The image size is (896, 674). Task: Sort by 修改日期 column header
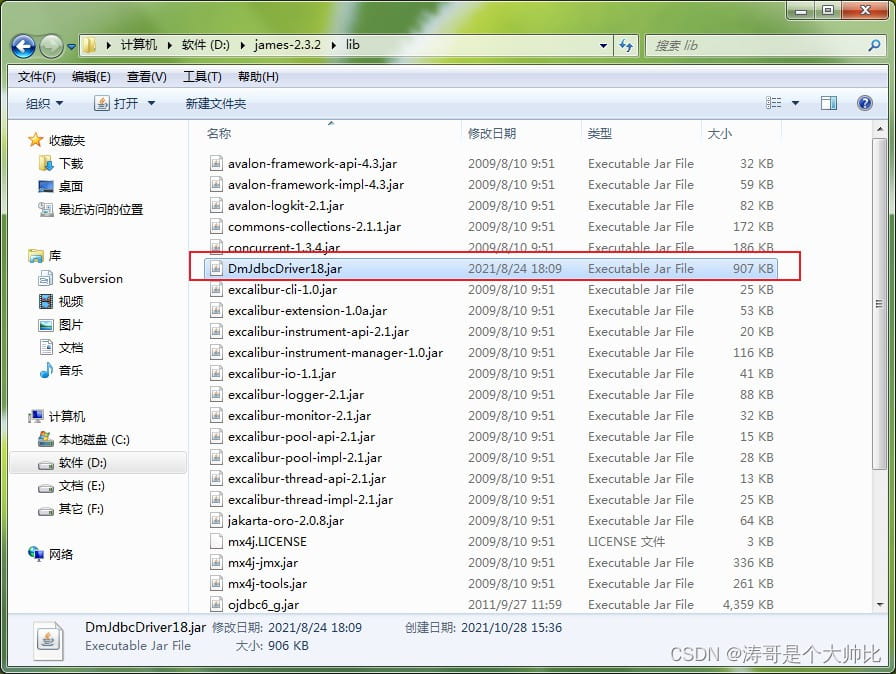tap(491, 134)
